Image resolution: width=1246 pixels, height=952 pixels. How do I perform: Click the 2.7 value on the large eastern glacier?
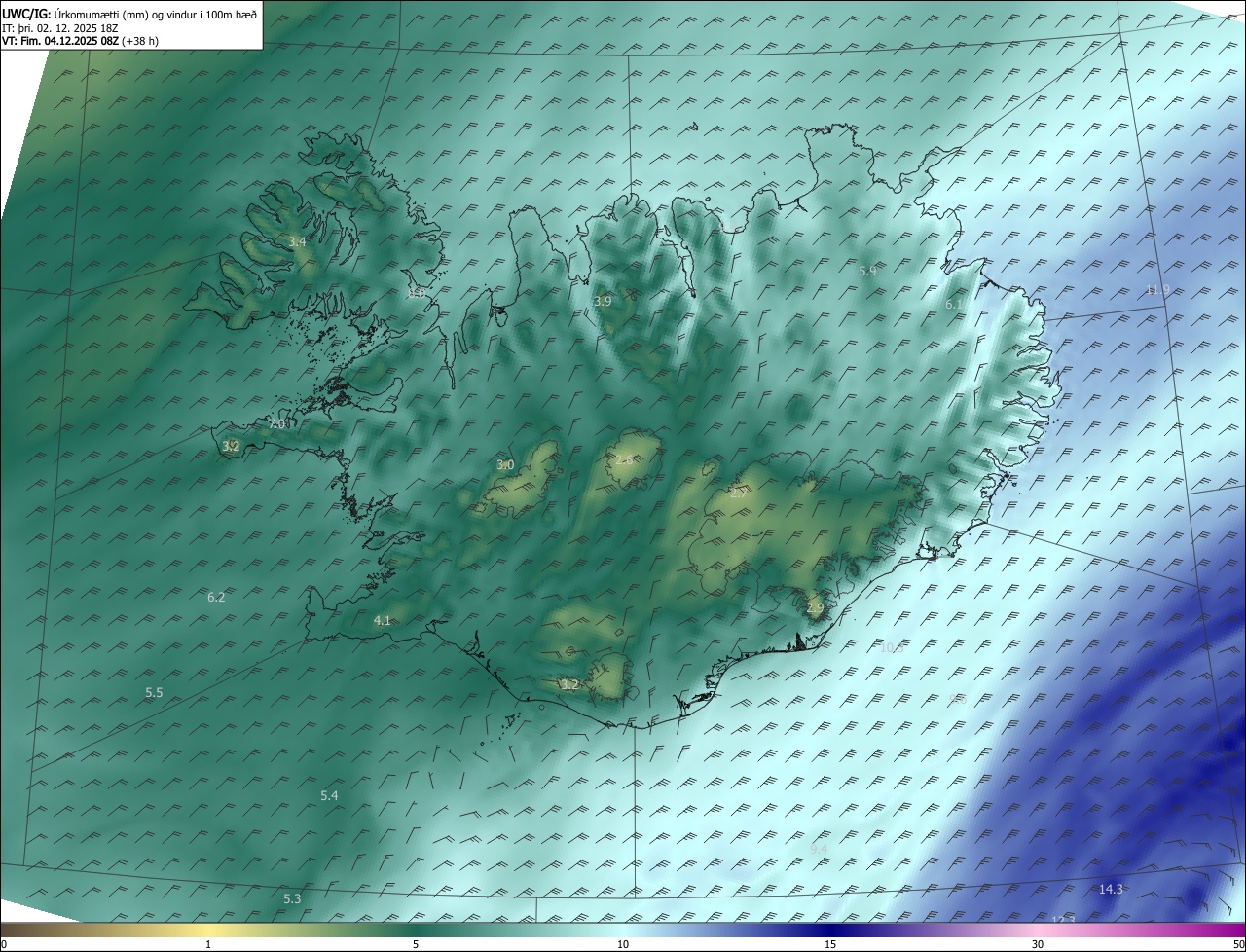coord(738,494)
